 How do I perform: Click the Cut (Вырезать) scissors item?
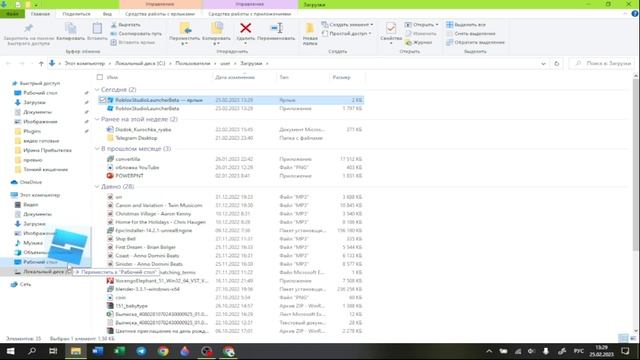pyautogui.click(x=126, y=25)
